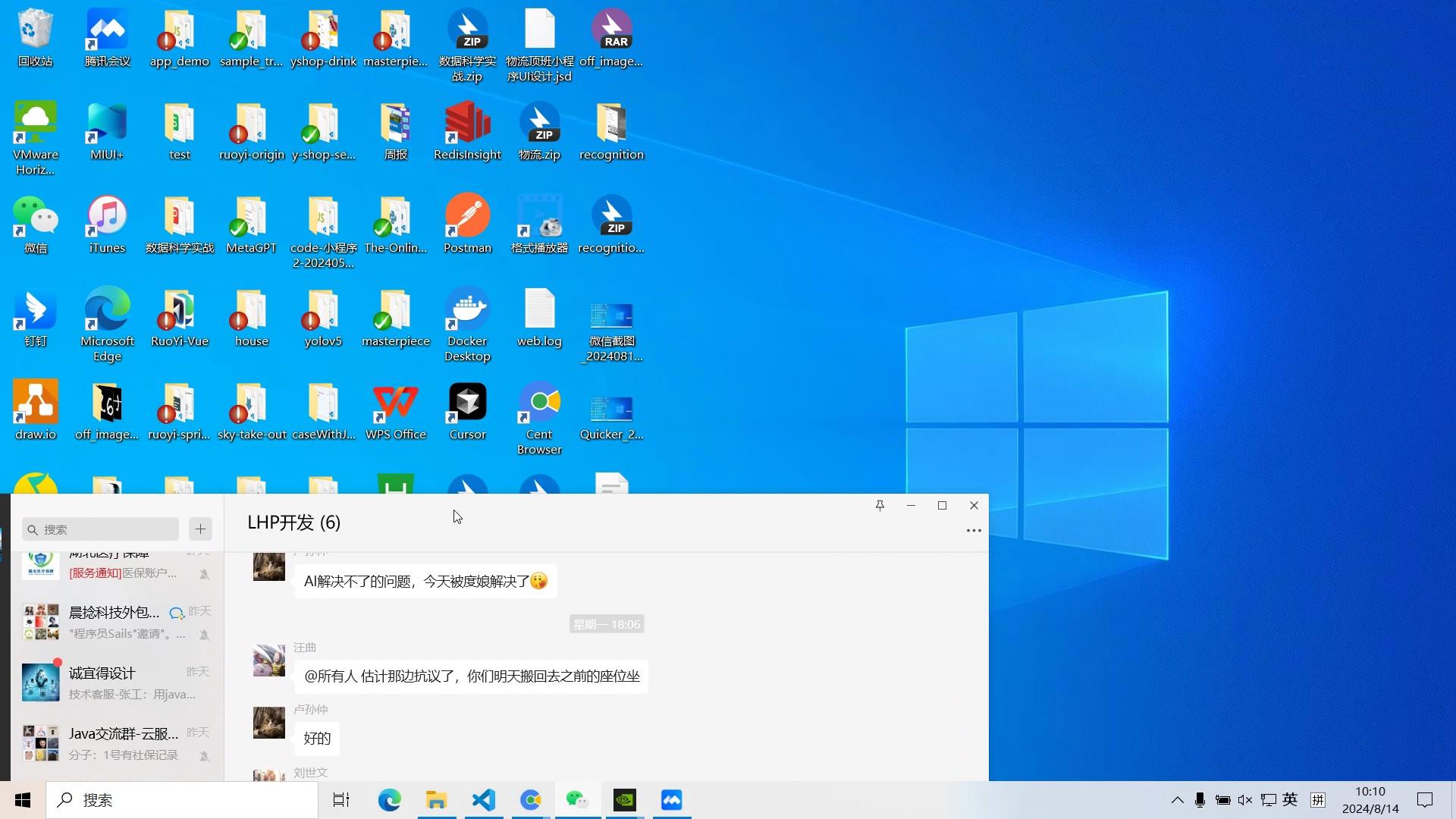Switch input language indicator 英

coord(1290,800)
